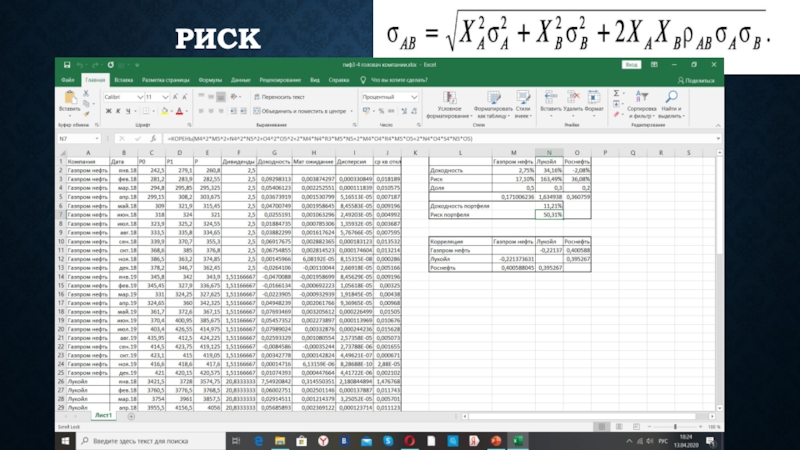This screenshot has height=450, width=800.
Task: Expand font color dropdown arrow
Action: 186,111
